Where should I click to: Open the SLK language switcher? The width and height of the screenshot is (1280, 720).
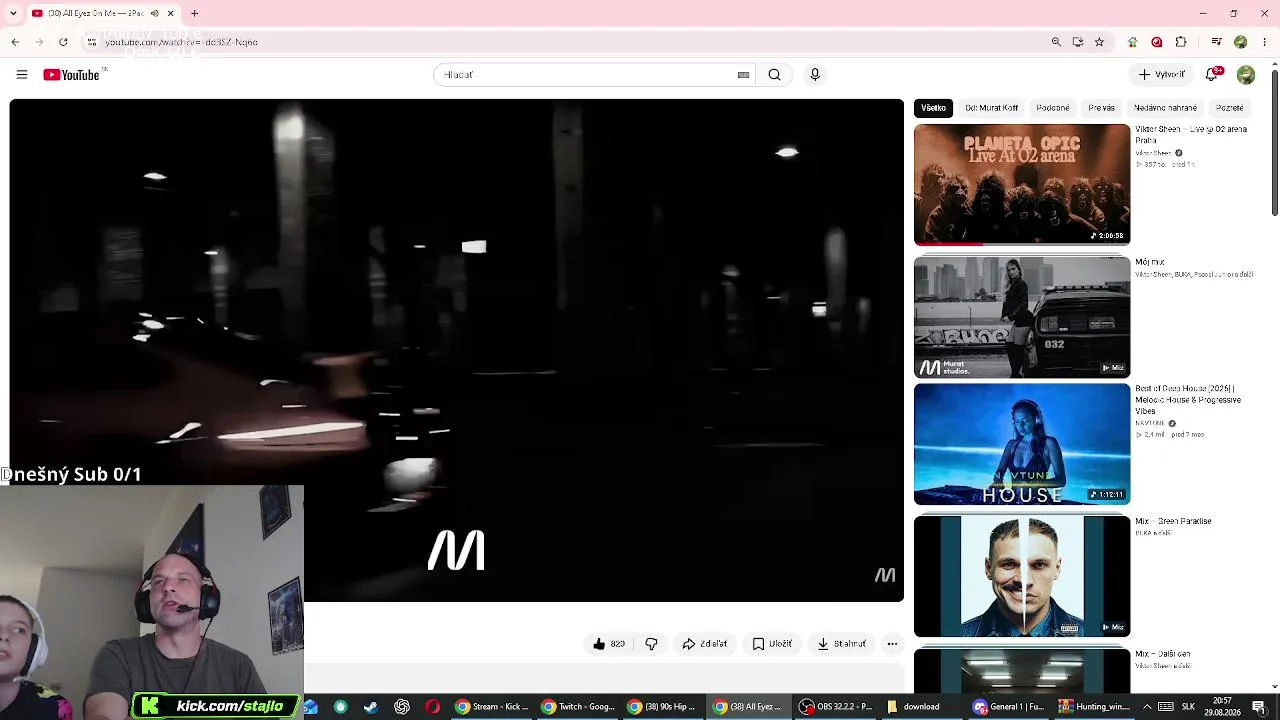pos(1188,707)
